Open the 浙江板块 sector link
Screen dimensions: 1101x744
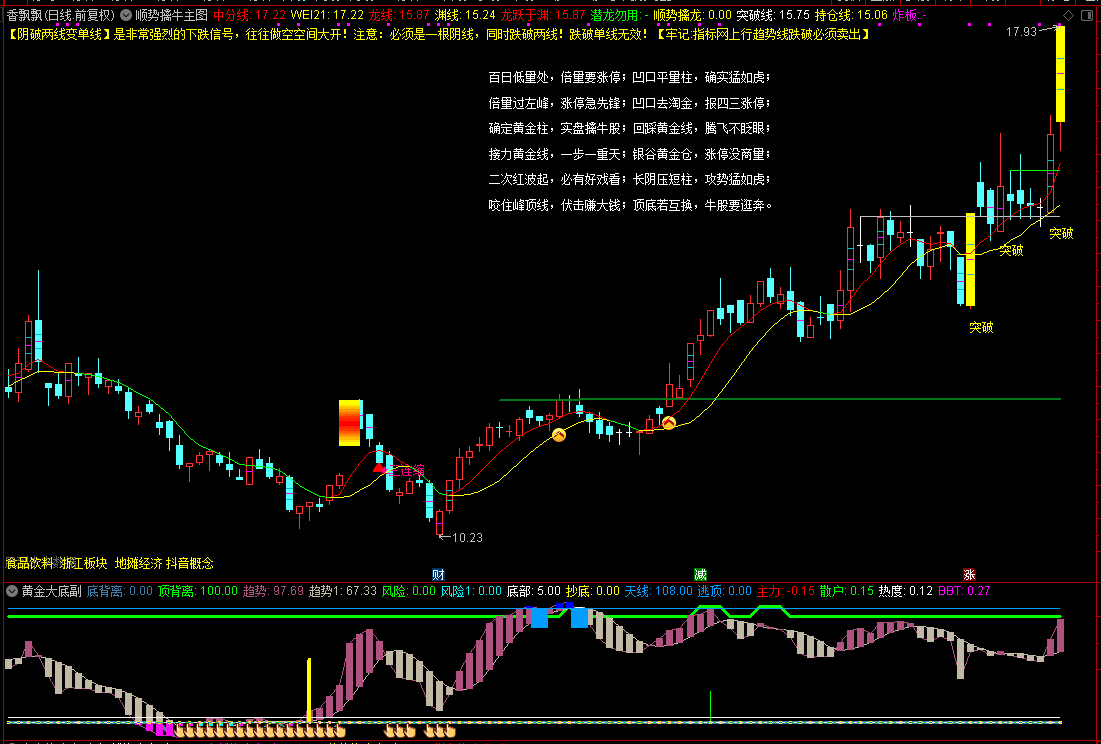[x=84, y=563]
